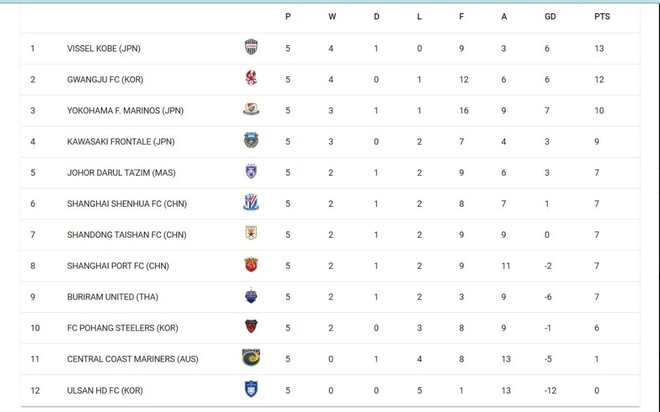This screenshot has width=660, height=412.
Task: Click the FC Pohang Steelers crest
Action: click(x=251, y=327)
